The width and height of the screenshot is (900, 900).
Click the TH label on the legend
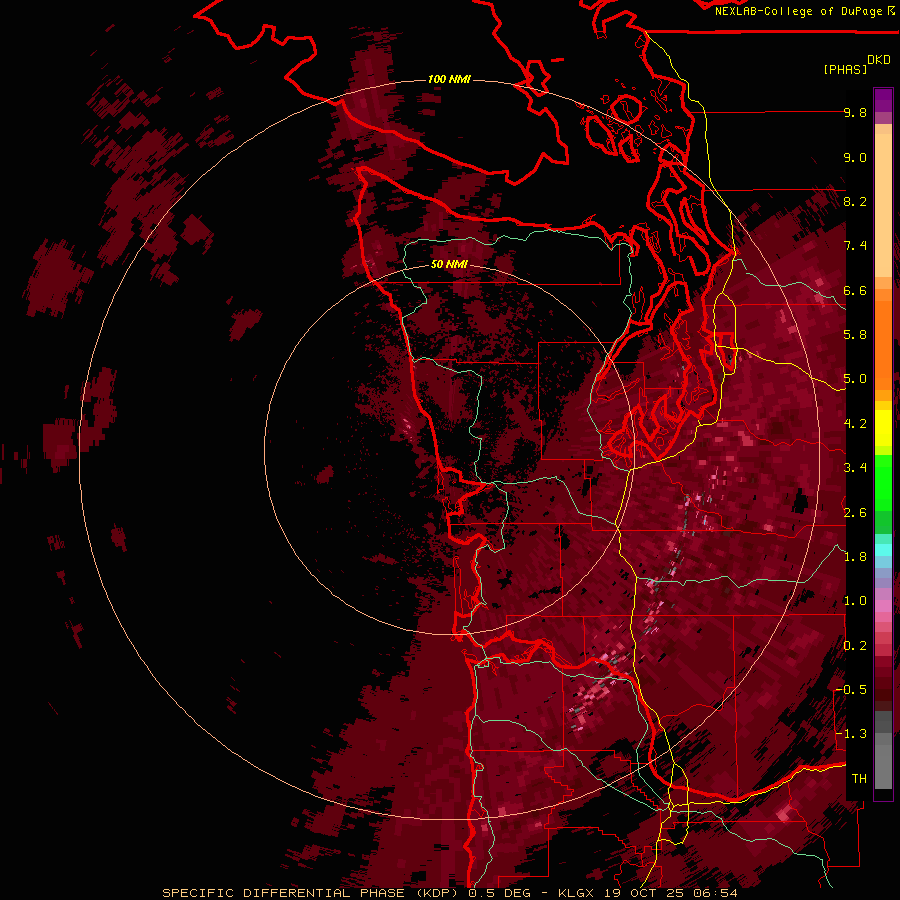point(859,779)
